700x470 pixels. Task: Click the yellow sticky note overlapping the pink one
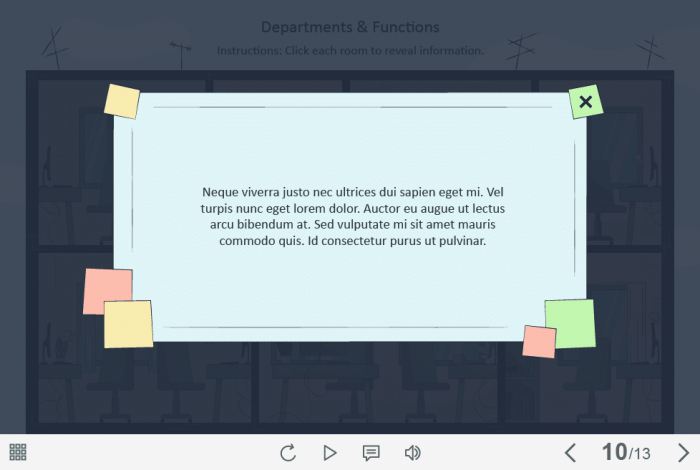tap(129, 324)
